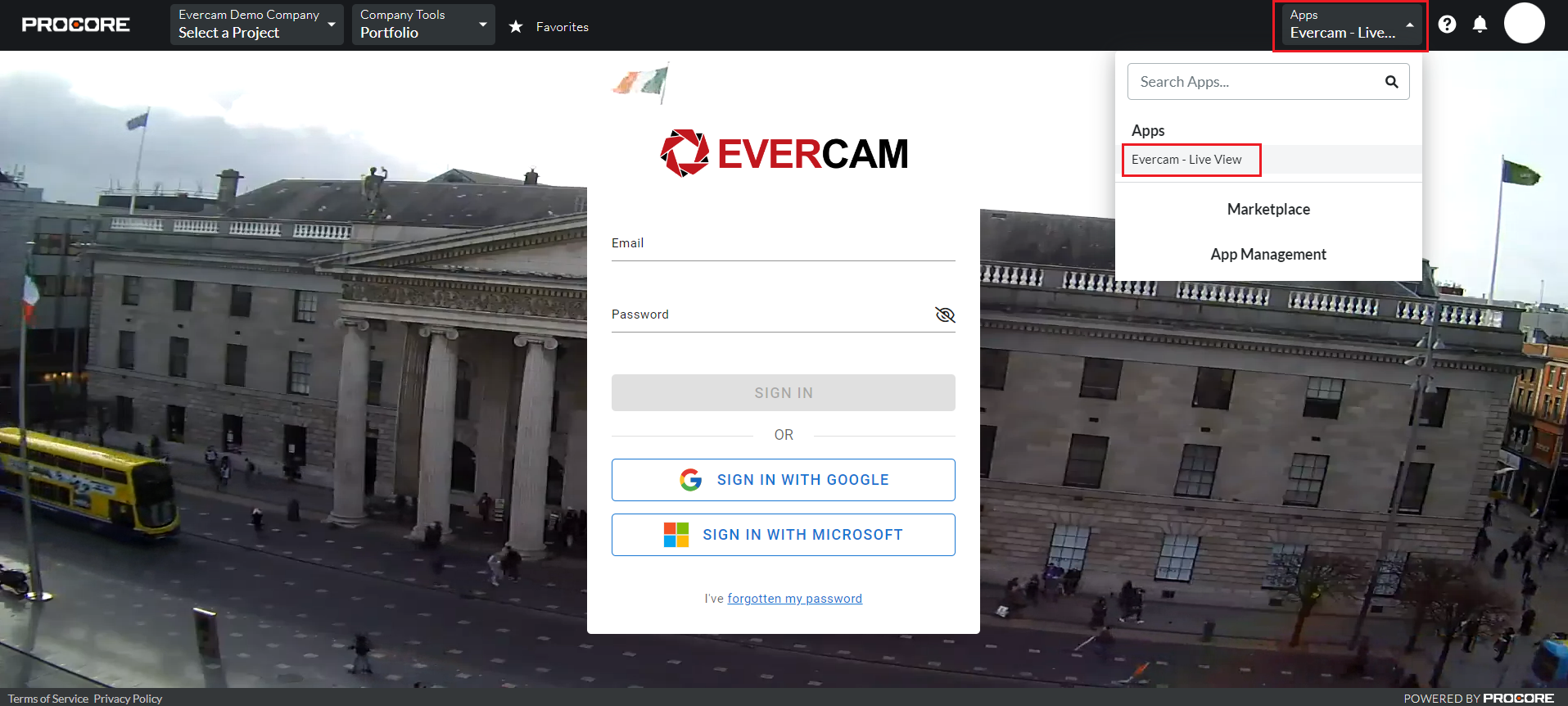The height and width of the screenshot is (706, 1568).
Task: Click the Favorites label
Action: [563, 27]
